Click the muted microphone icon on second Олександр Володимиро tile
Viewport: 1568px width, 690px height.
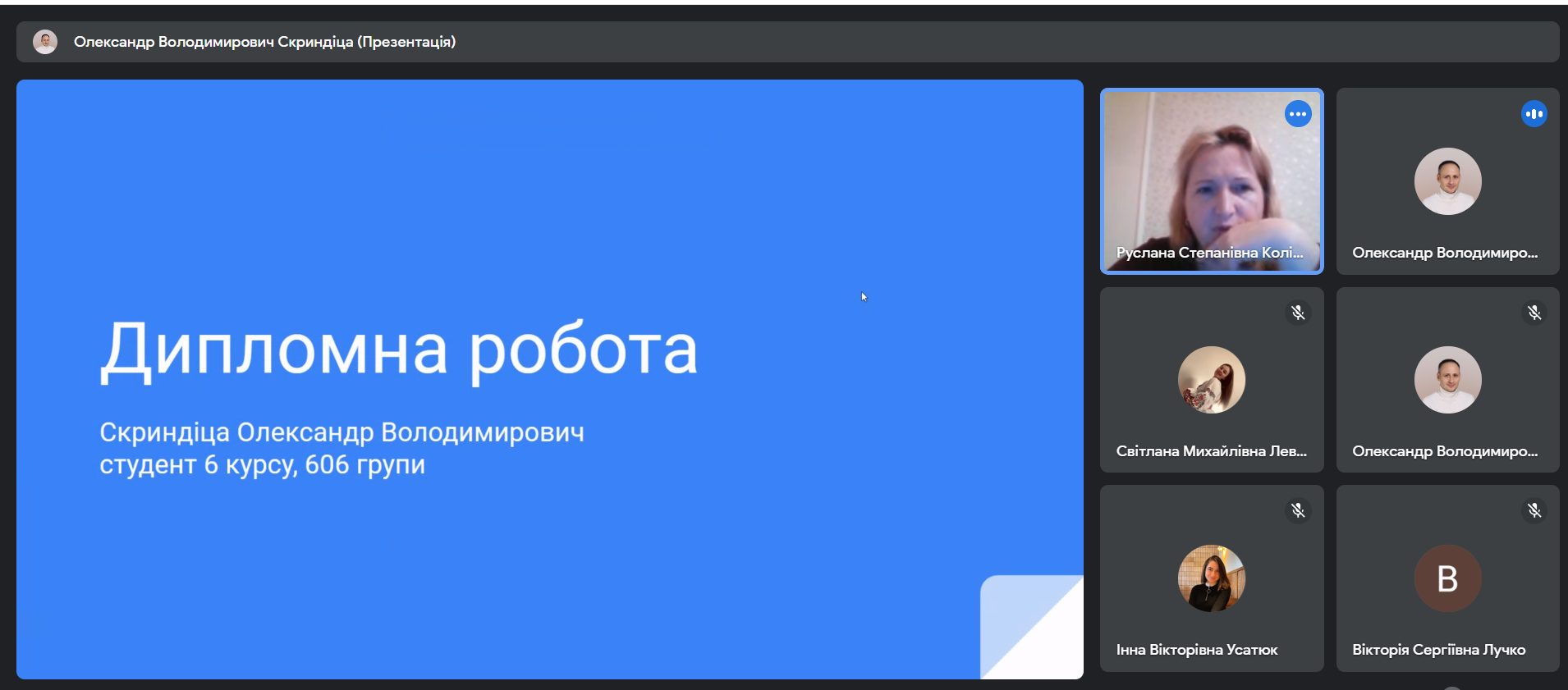pos(1534,313)
